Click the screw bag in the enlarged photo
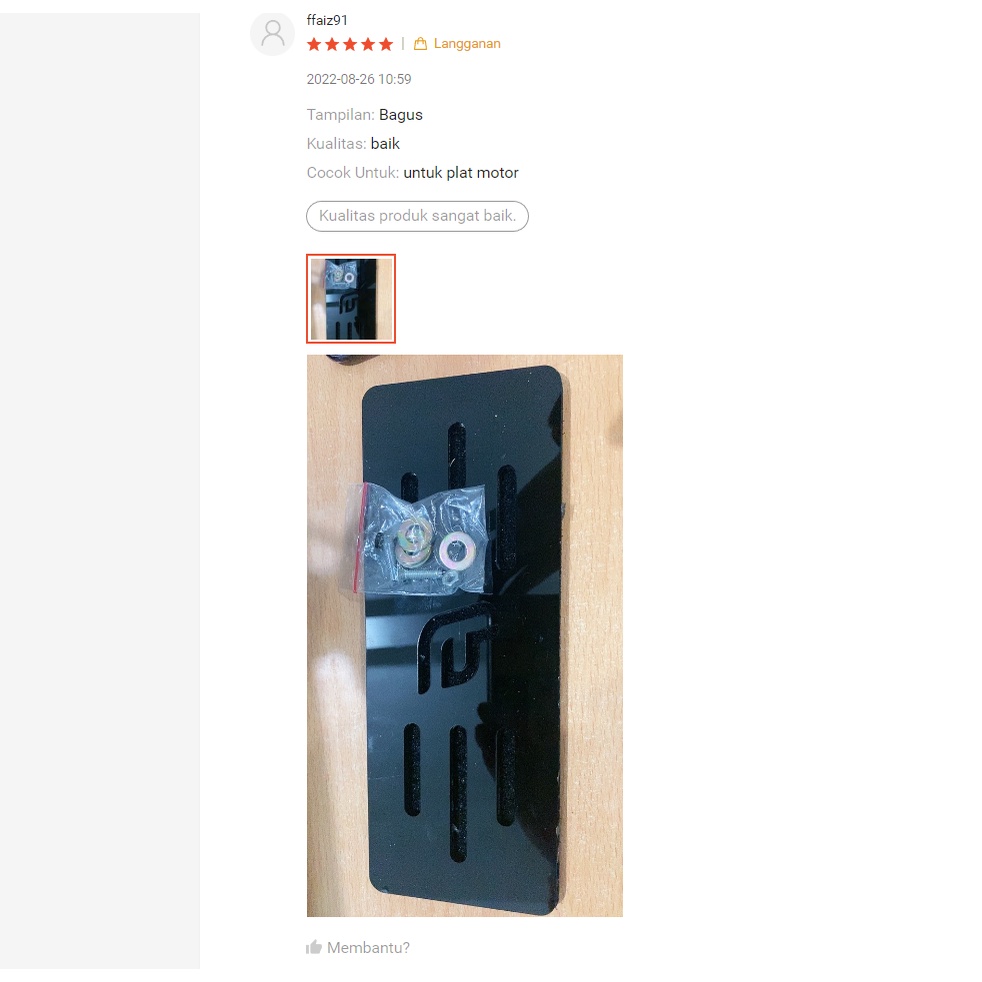 point(416,539)
